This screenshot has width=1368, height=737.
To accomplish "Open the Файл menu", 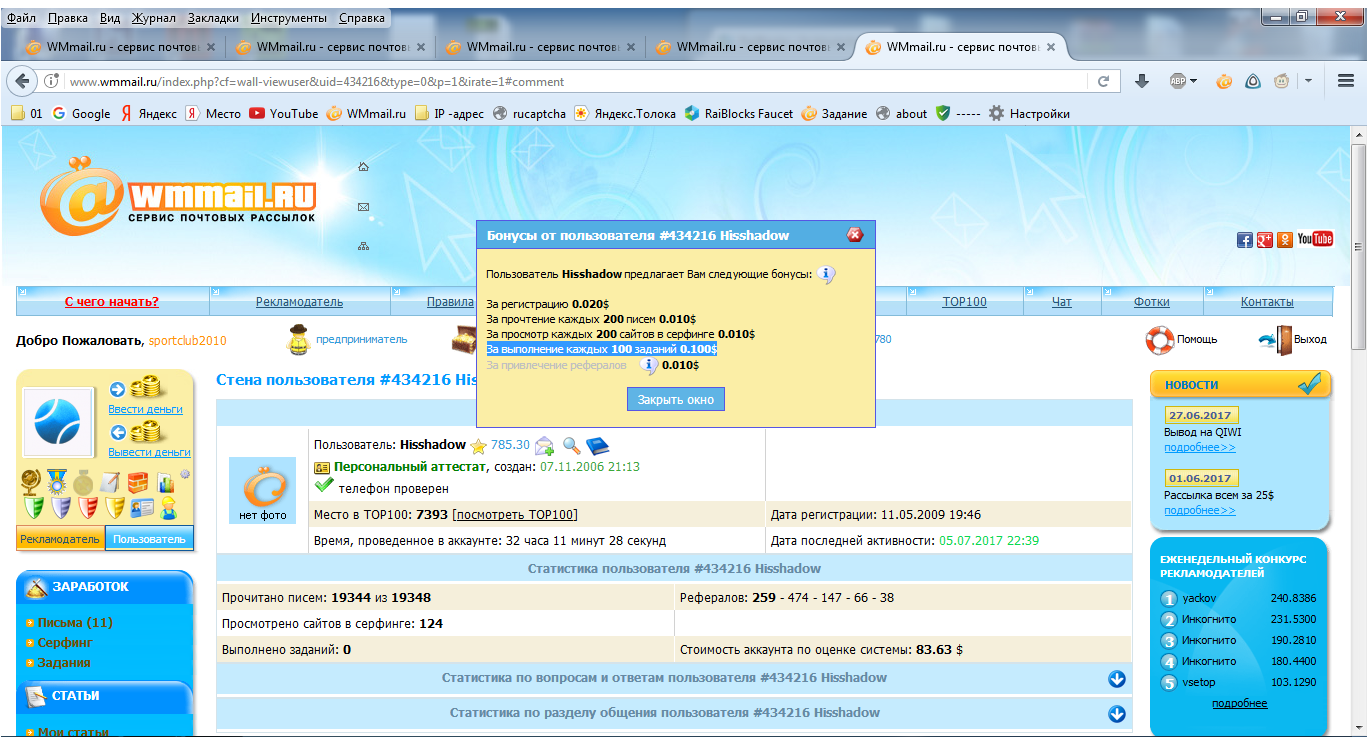I will point(21,18).
